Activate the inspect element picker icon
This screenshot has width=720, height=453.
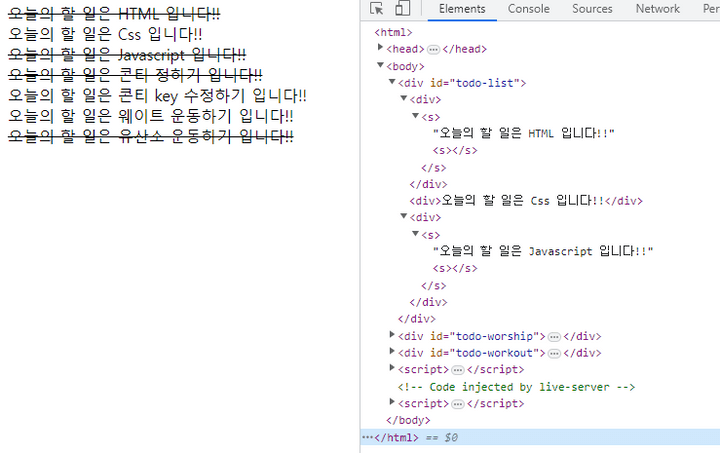coord(377,9)
